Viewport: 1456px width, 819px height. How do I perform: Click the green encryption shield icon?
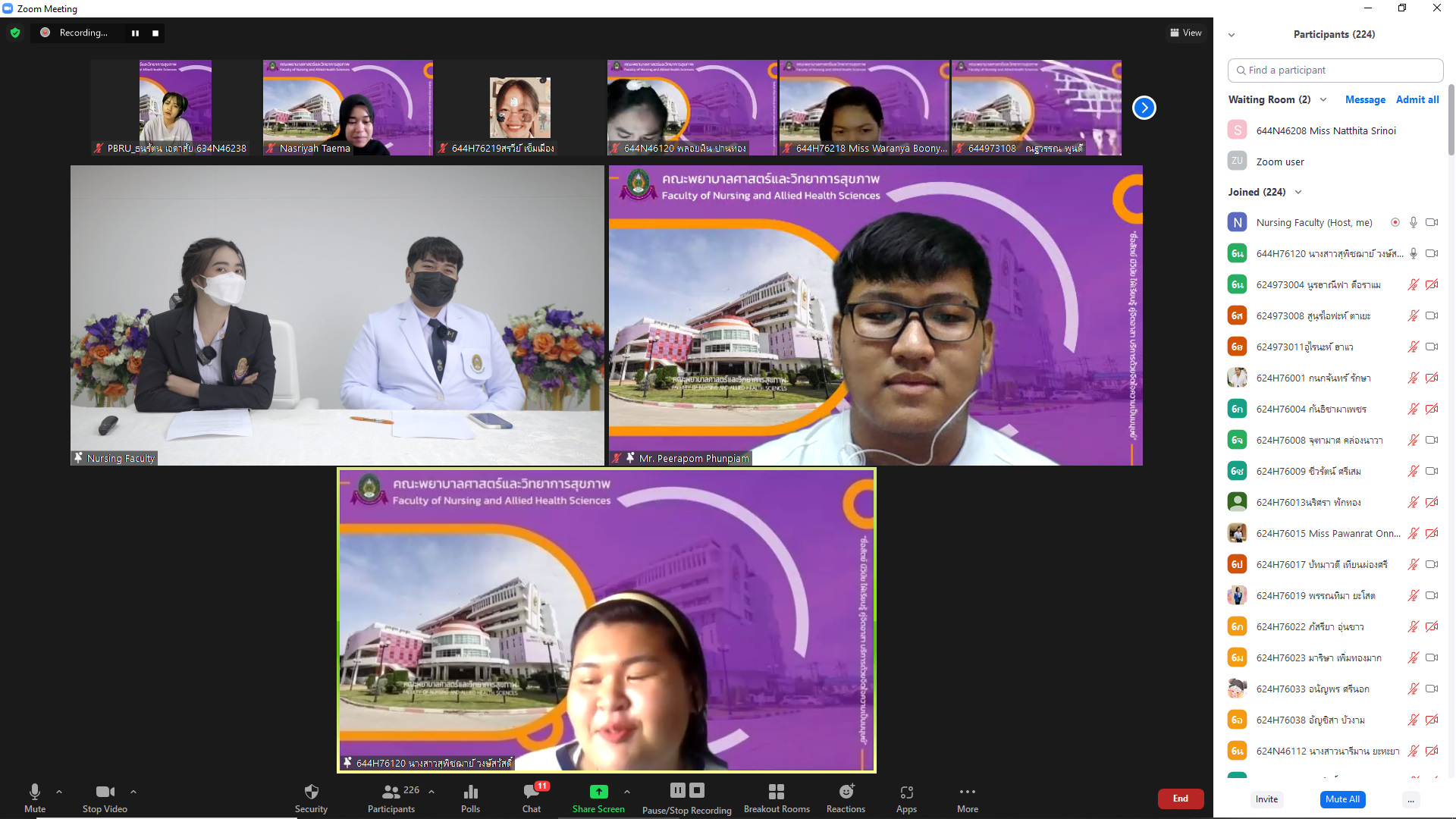pos(15,33)
